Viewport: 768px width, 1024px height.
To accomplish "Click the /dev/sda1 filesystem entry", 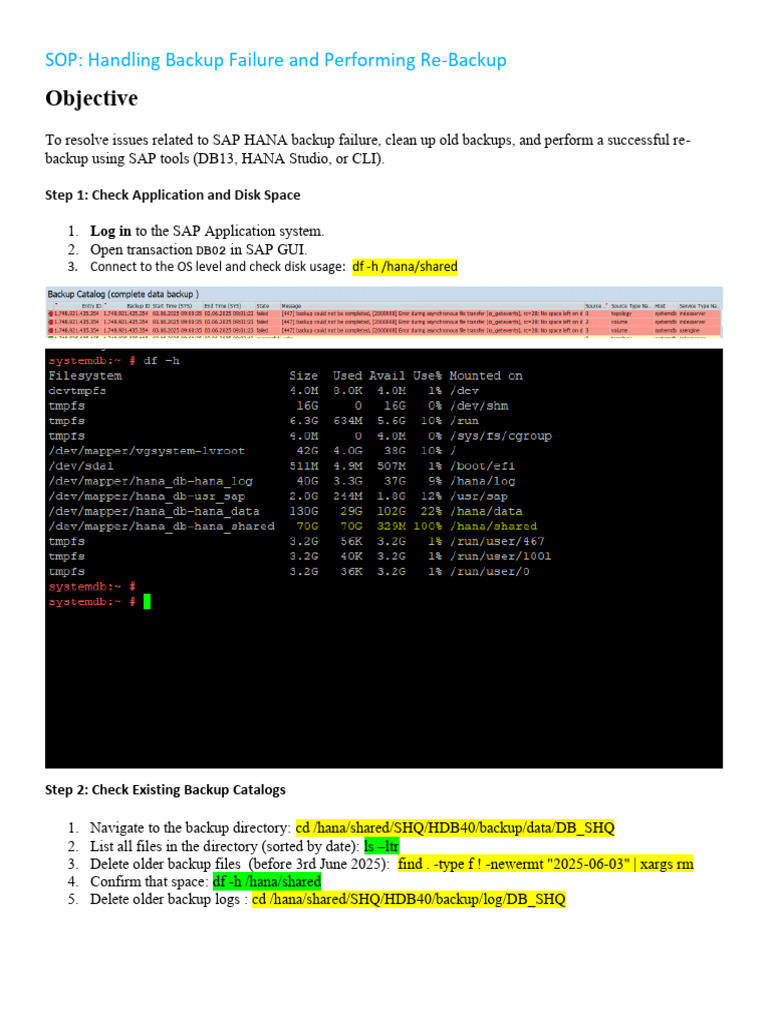I will pos(80,466).
